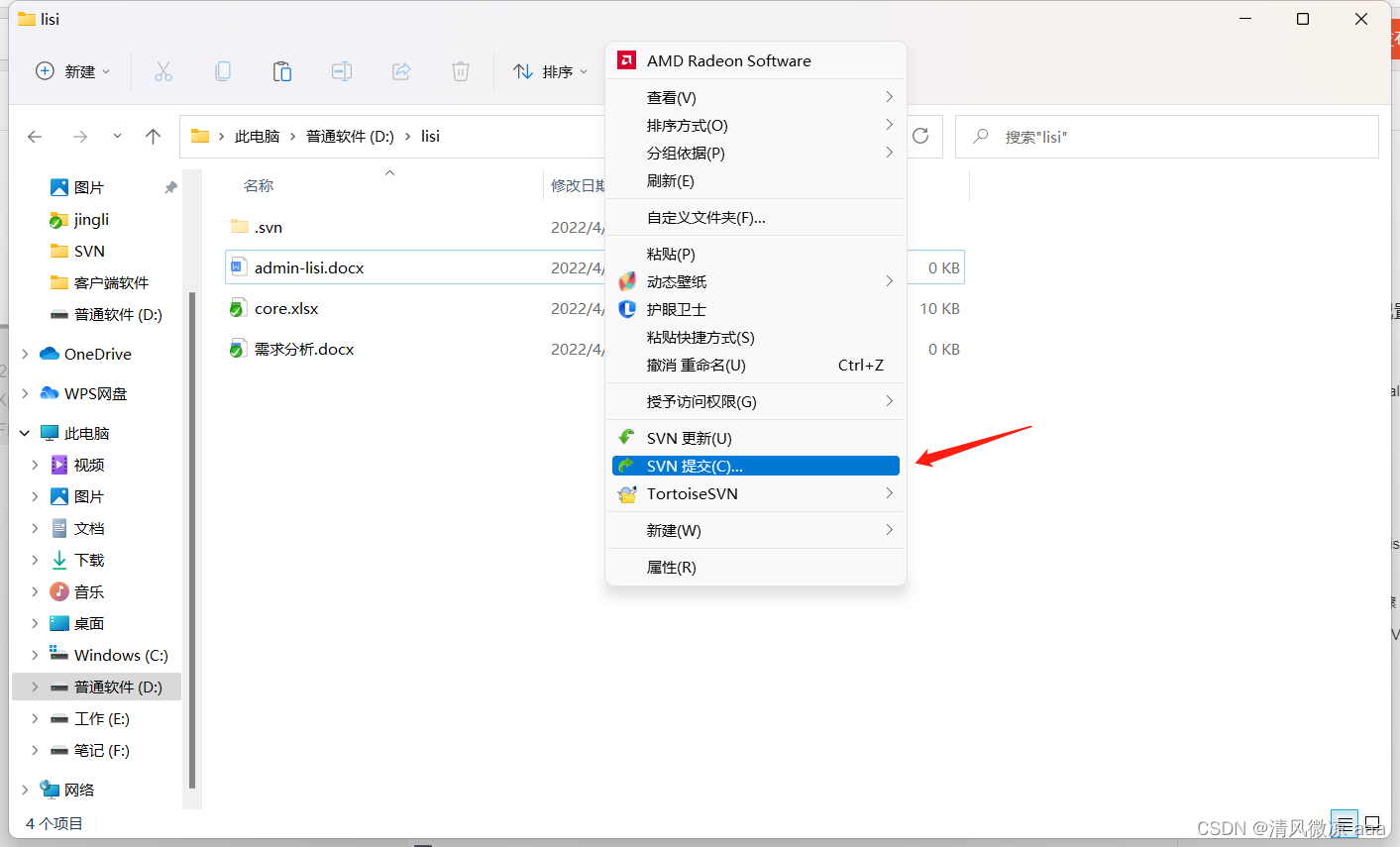The width and height of the screenshot is (1400, 847).
Task: Open recent locations chevron dropdown
Action: coord(117,137)
